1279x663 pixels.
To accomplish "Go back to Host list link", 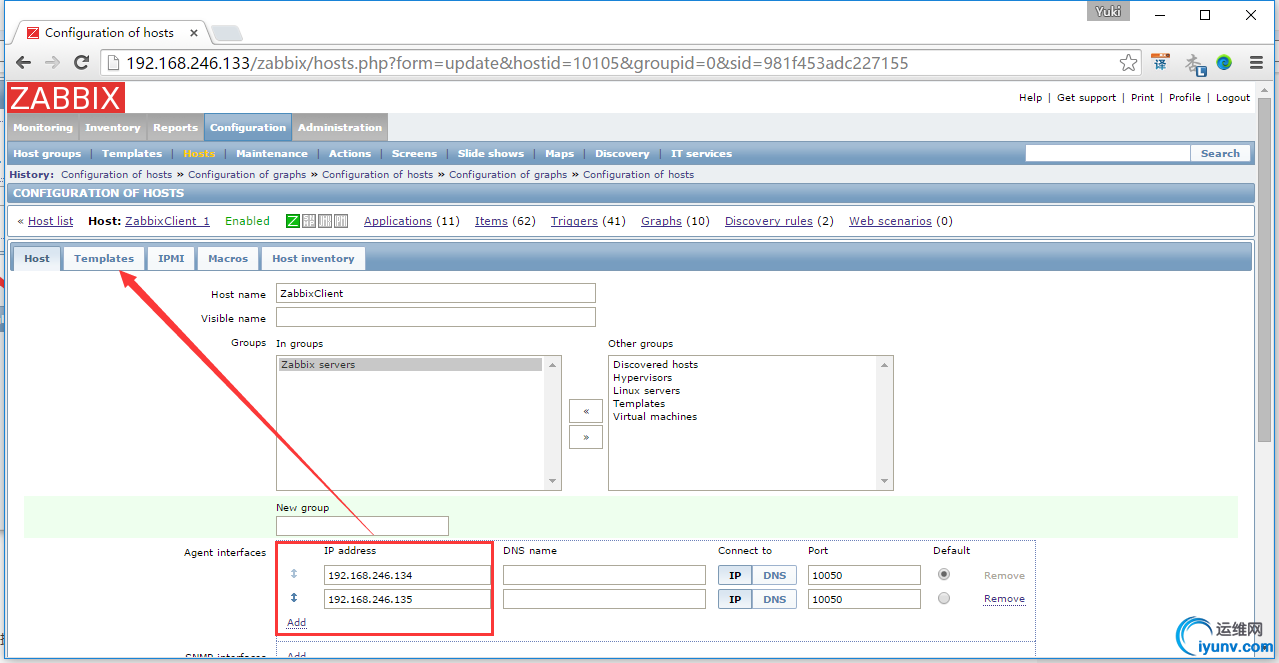I will pos(50,221).
